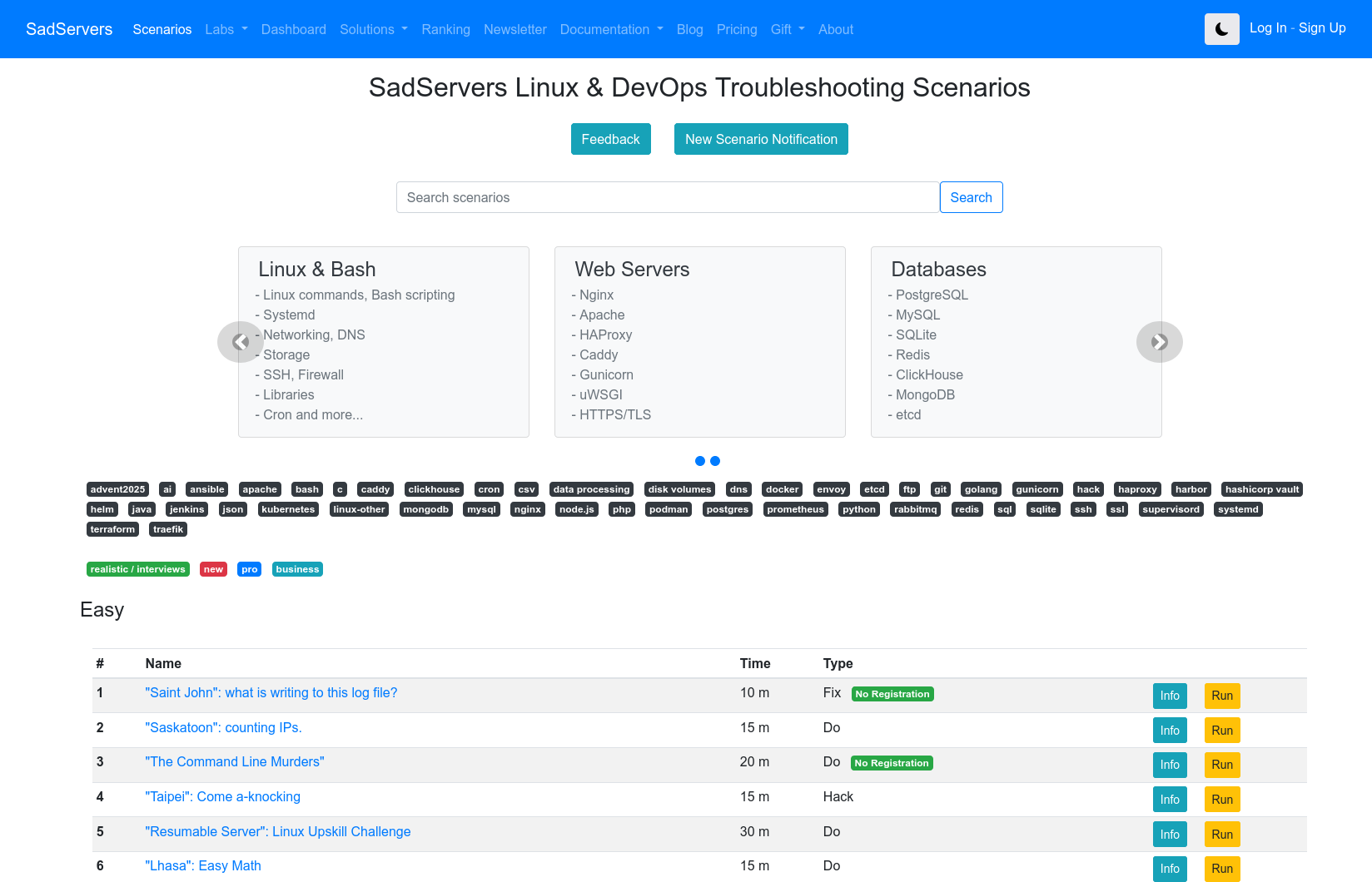Click Run for the Saskatoon scenario
The width and height of the screenshot is (1372, 882).
click(x=1222, y=731)
